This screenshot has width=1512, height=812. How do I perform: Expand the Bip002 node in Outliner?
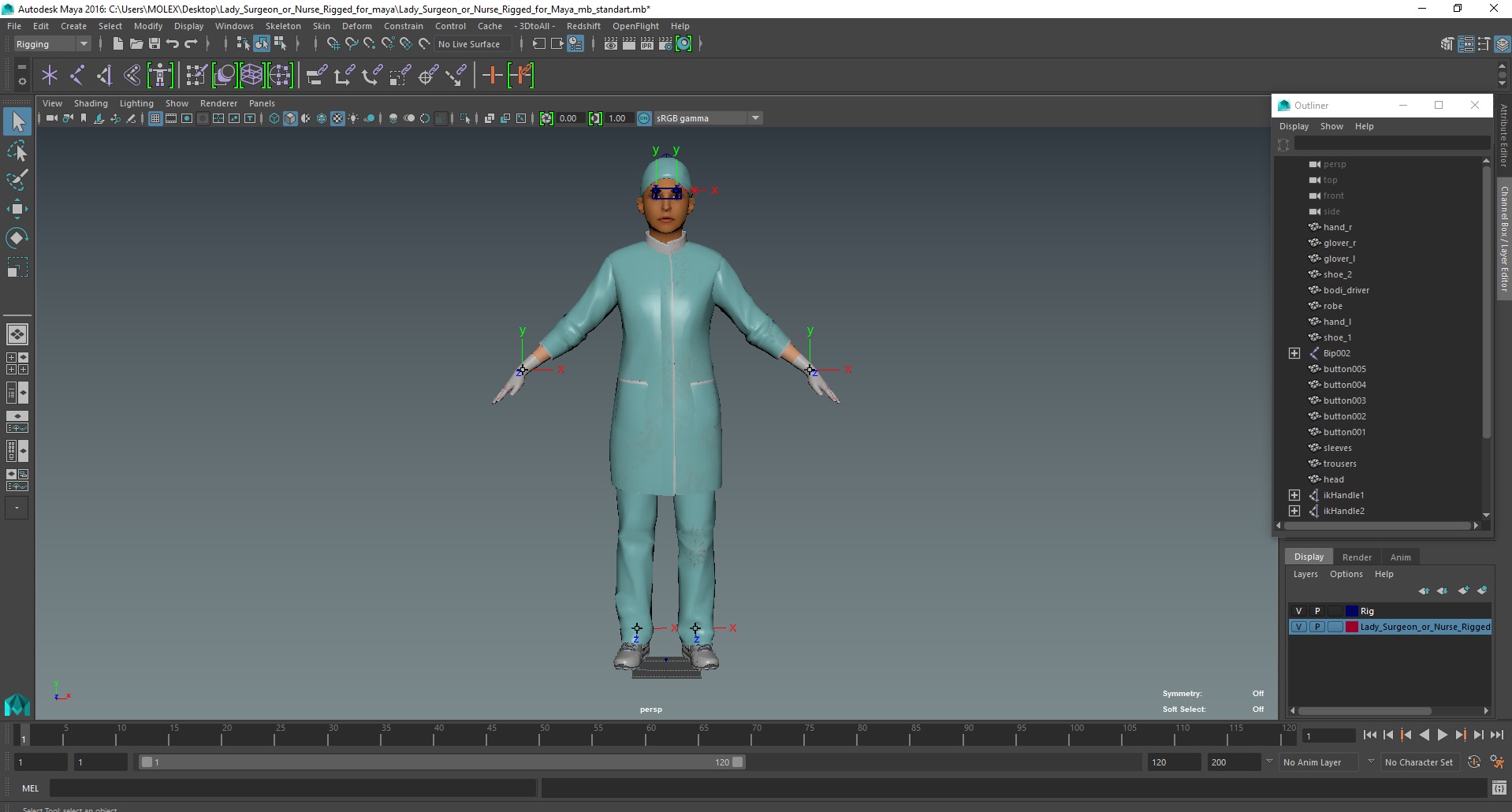pyautogui.click(x=1294, y=353)
